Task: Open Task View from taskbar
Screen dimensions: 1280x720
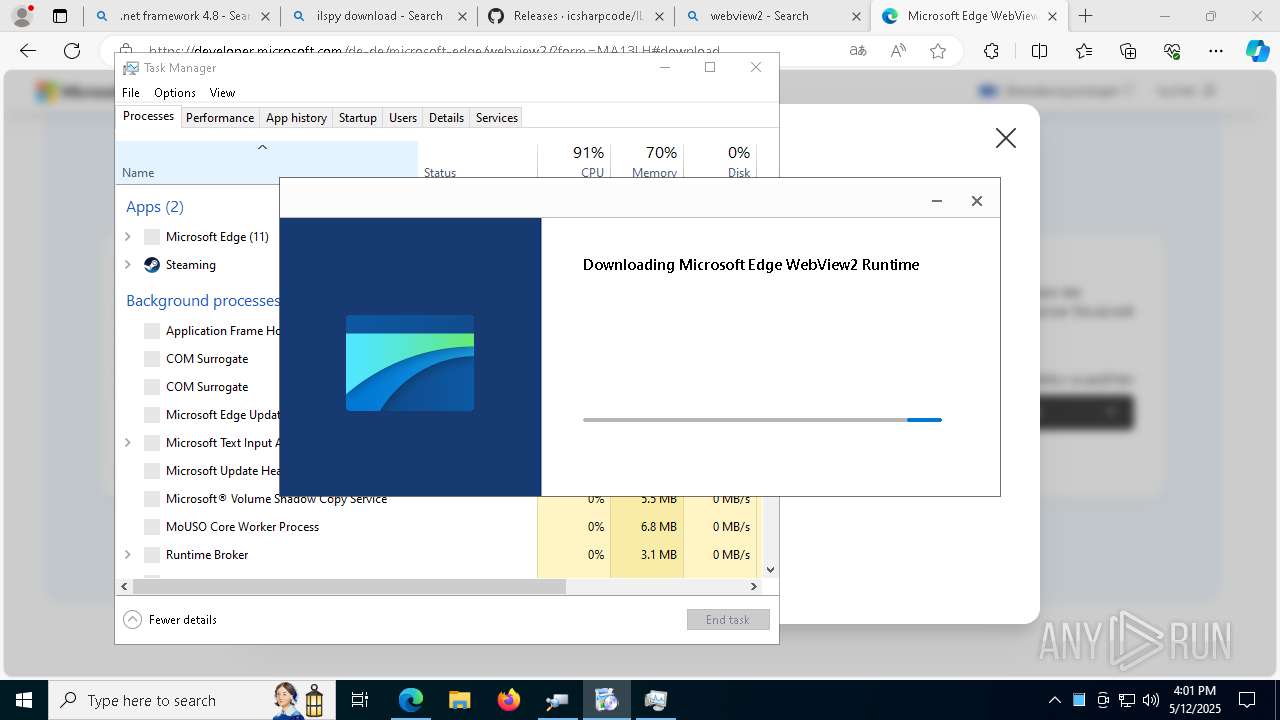Action: 360,700
